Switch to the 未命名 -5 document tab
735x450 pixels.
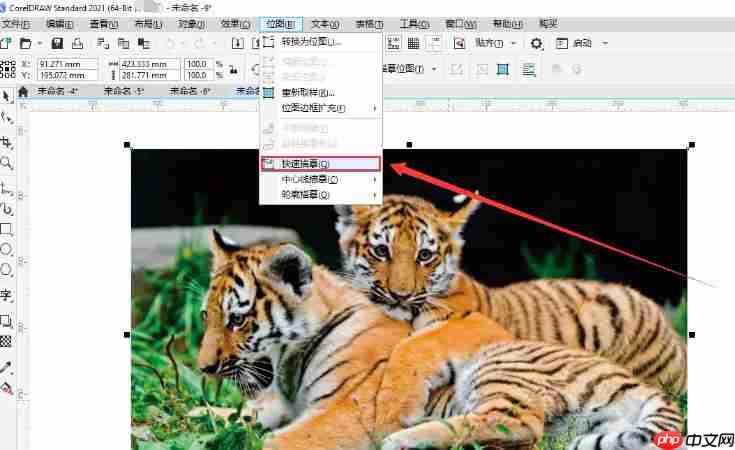pyautogui.click(x=123, y=91)
